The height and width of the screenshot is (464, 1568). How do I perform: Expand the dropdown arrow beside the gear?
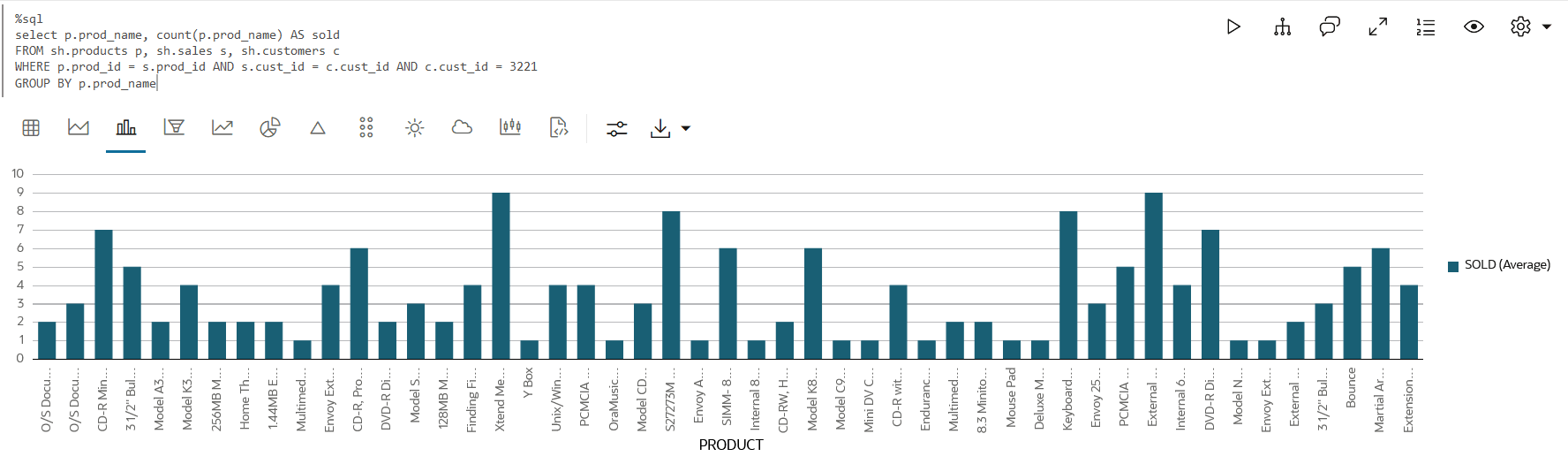click(x=1547, y=27)
